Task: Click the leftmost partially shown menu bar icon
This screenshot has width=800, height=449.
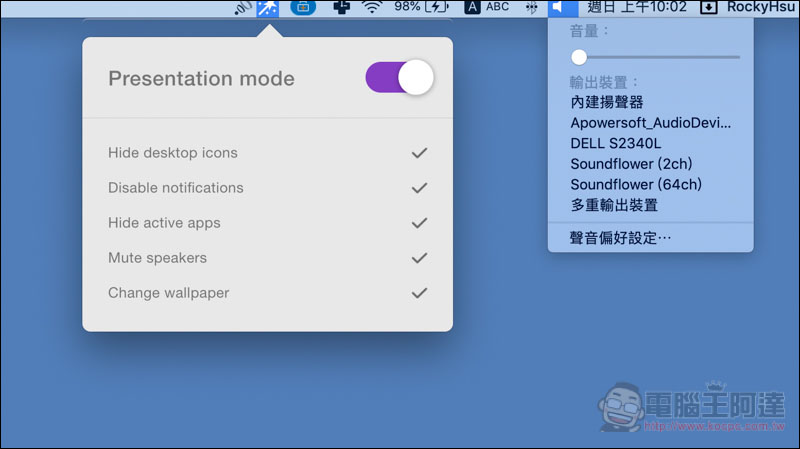Action: [x=243, y=8]
